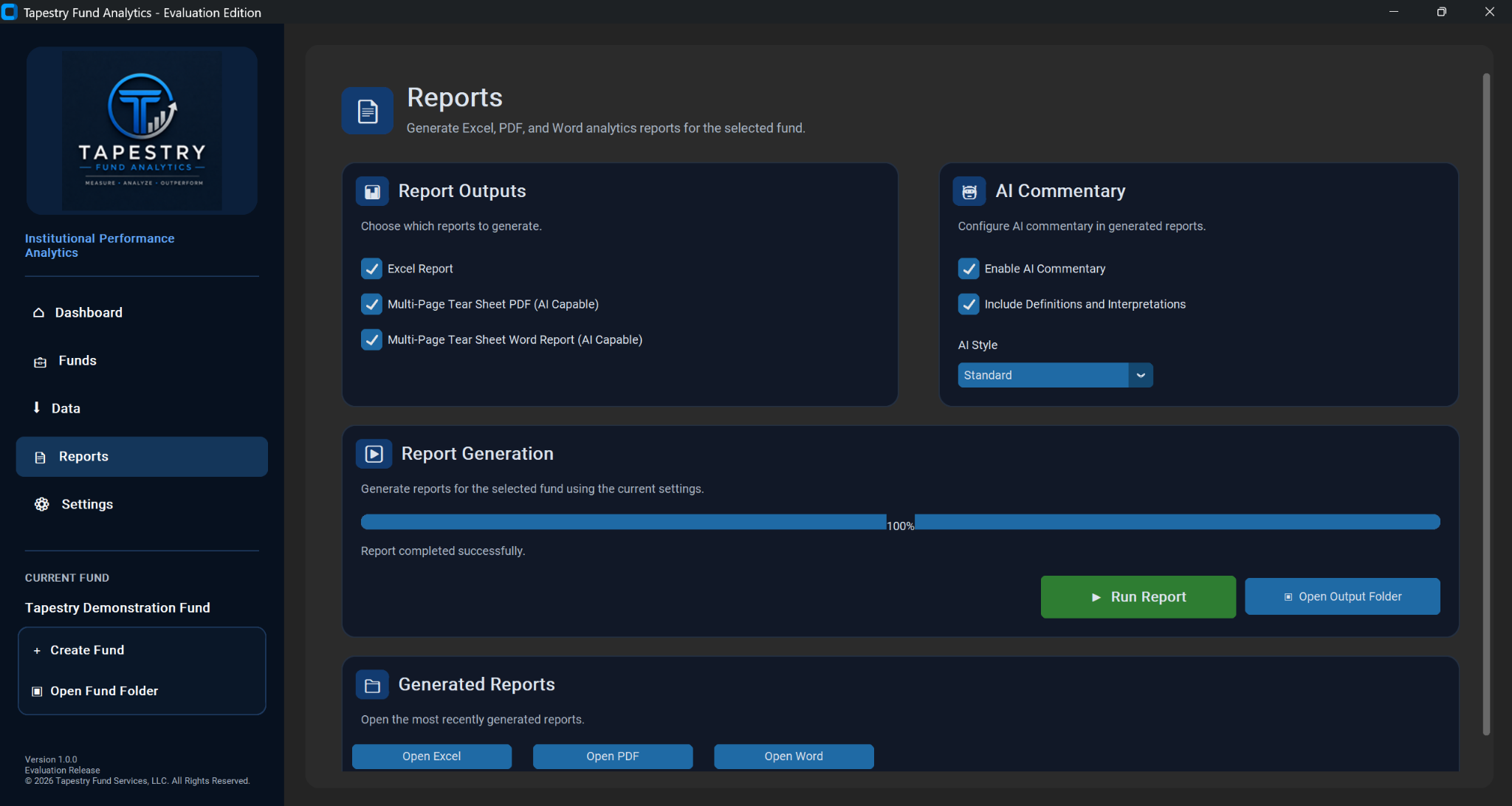Click the Tapestry Demonstration Fund name
Screen dimensions: 1512x806
pyautogui.click(x=117, y=608)
